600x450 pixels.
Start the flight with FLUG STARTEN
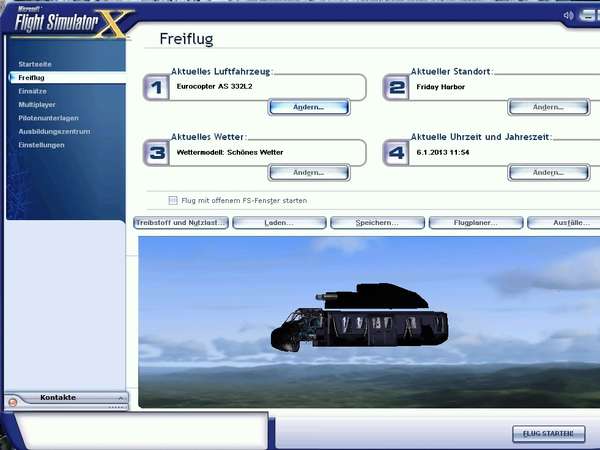(x=548, y=434)
